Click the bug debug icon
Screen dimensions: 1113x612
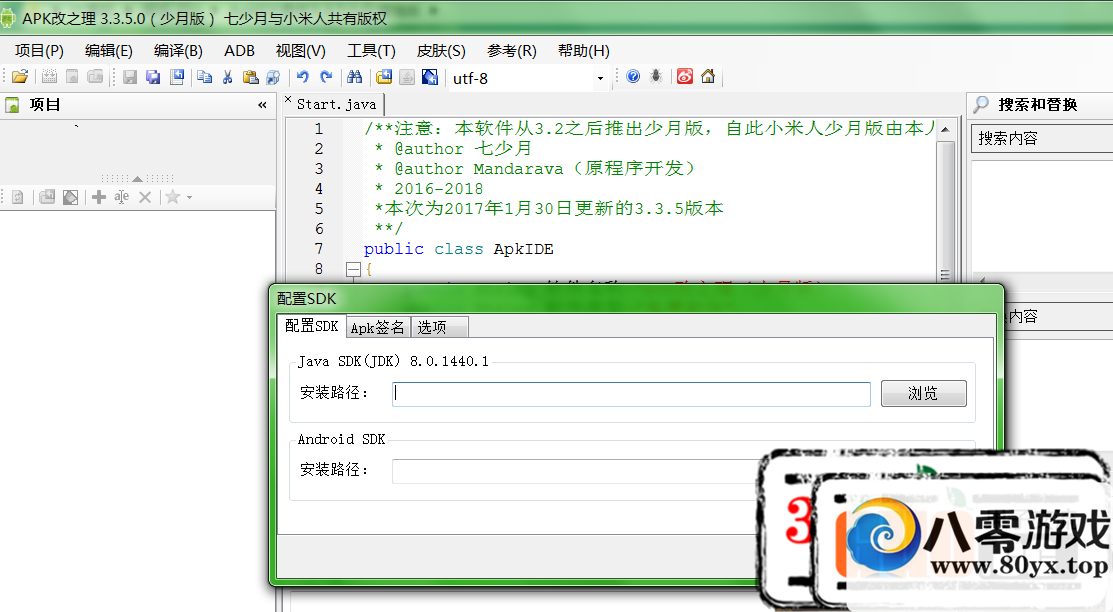point(656,77)
